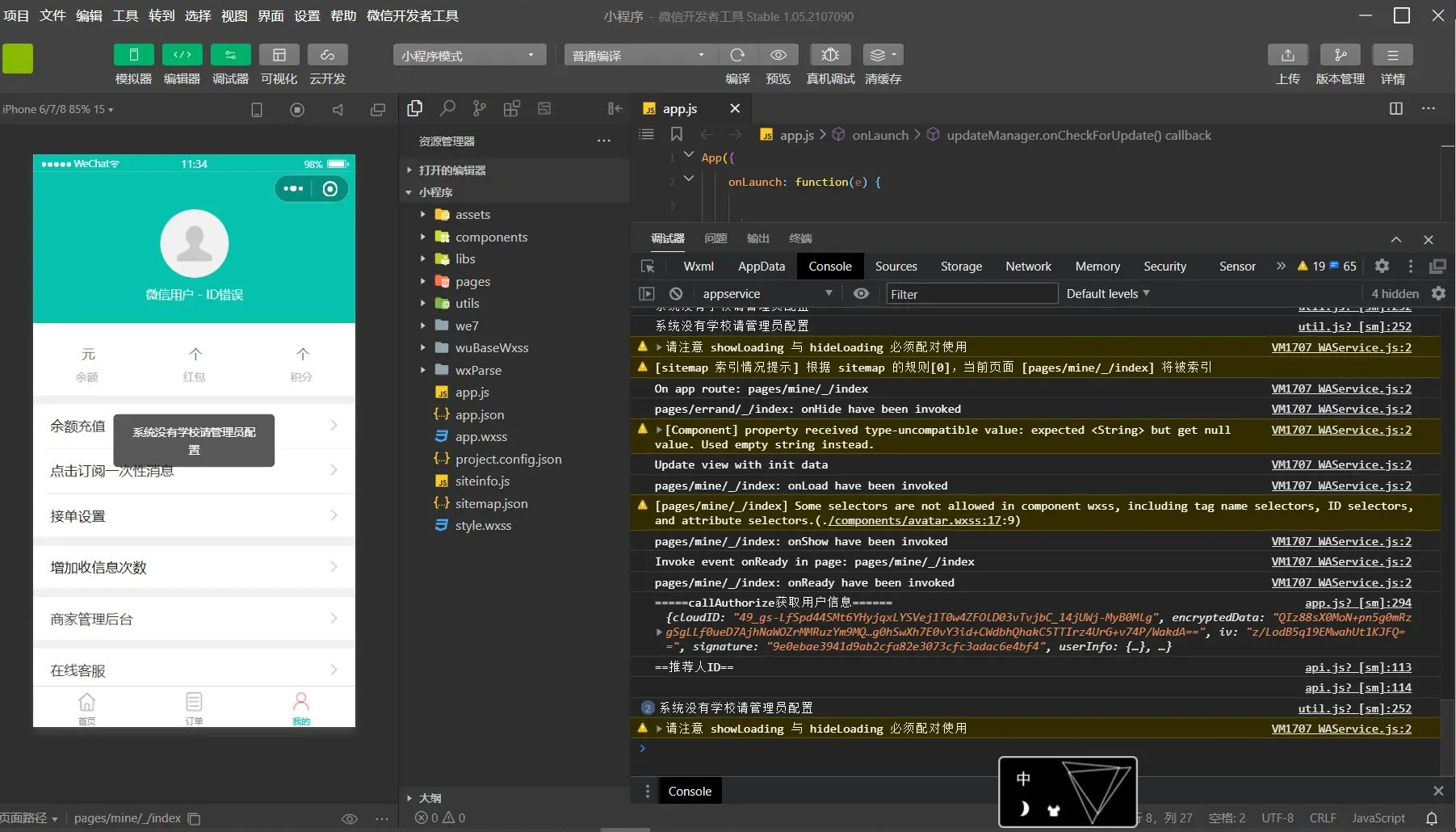Expand the assets folder

pos(514,214)
